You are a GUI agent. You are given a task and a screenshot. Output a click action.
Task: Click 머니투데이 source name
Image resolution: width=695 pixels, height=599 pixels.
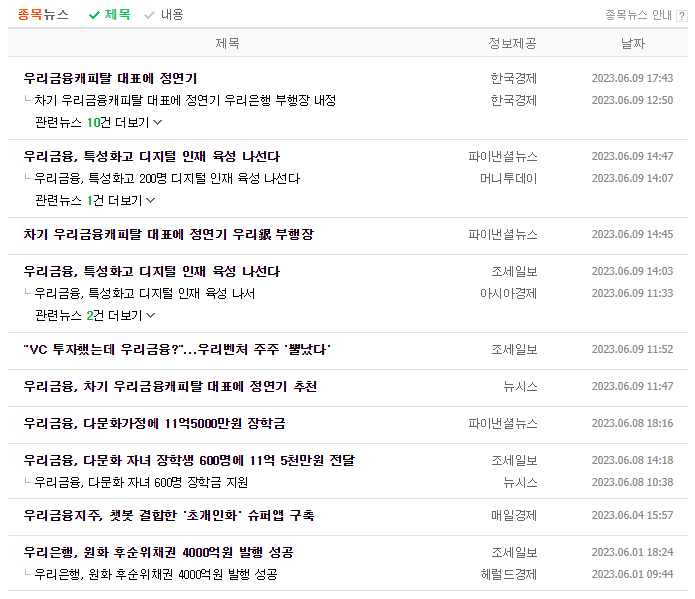coord(508,178)
